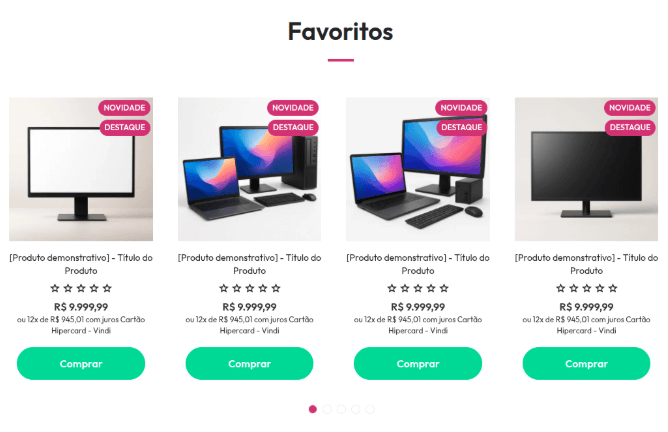Open the third product image with laptop and monitor
This screenshot has width=668, height=432.
(x=418, y=169)
